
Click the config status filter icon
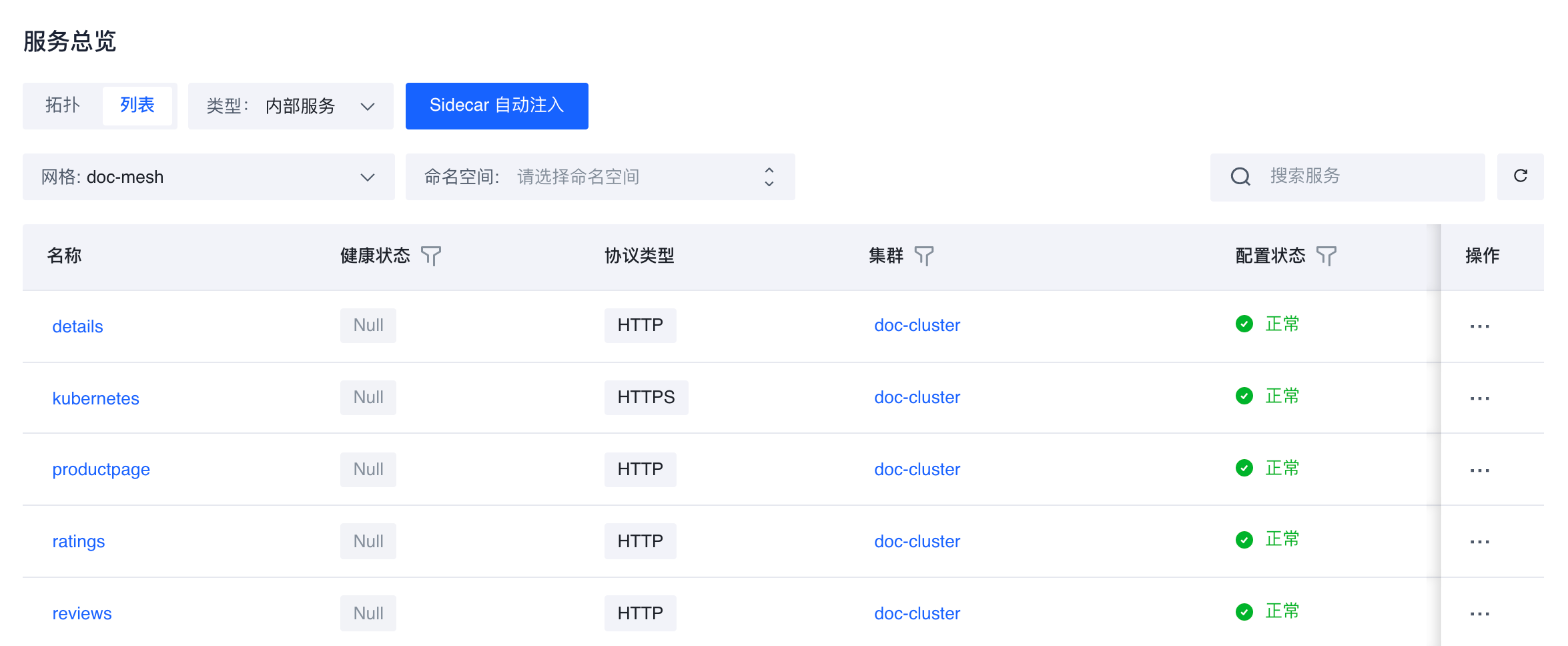1326,256
